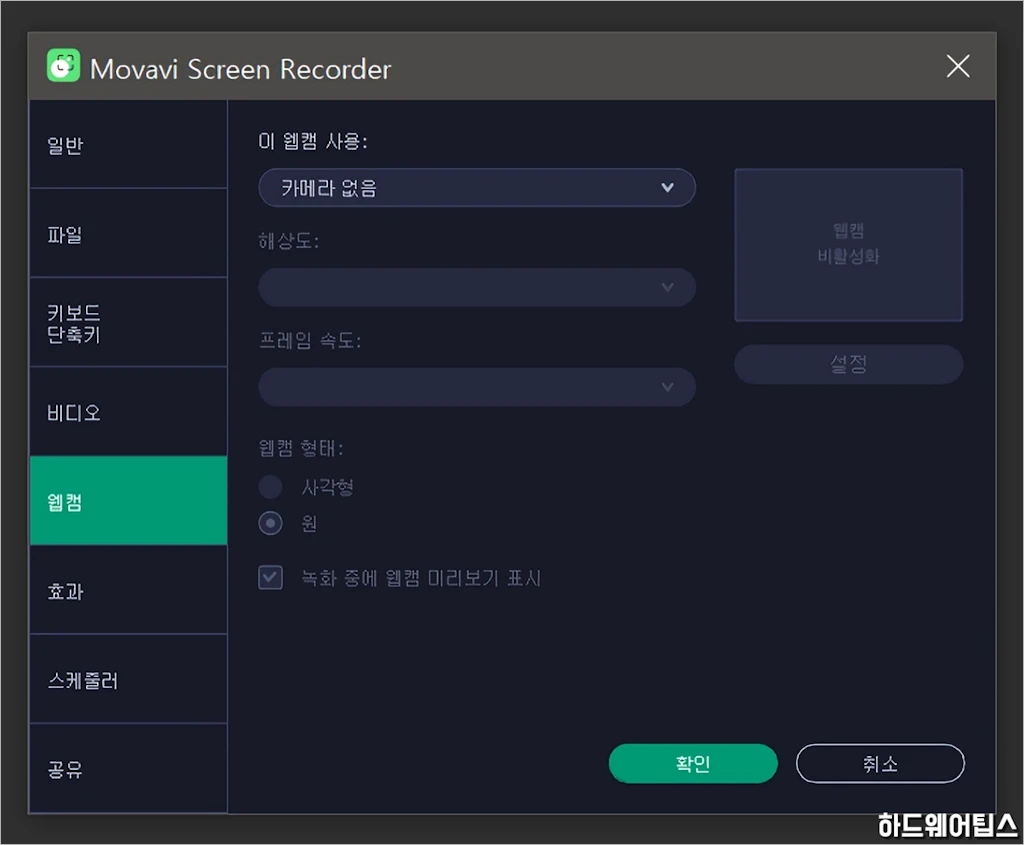Viewport: 1024px width, 845px height.
Task: Open the 키보드 단축키 tab
Action: [x=128, y=323]
